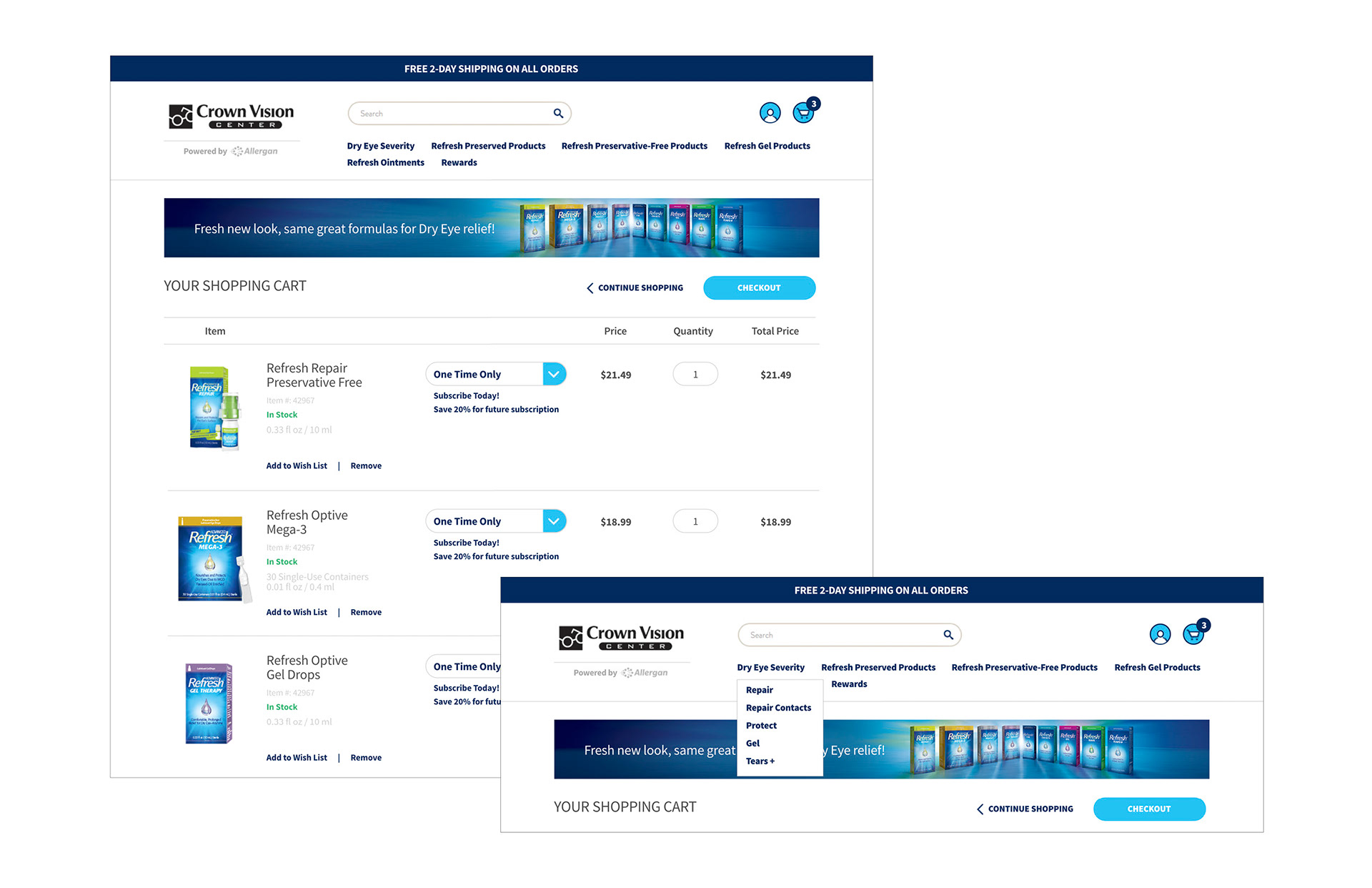Click Continue Shopping in the lower window

[1030, 809]
